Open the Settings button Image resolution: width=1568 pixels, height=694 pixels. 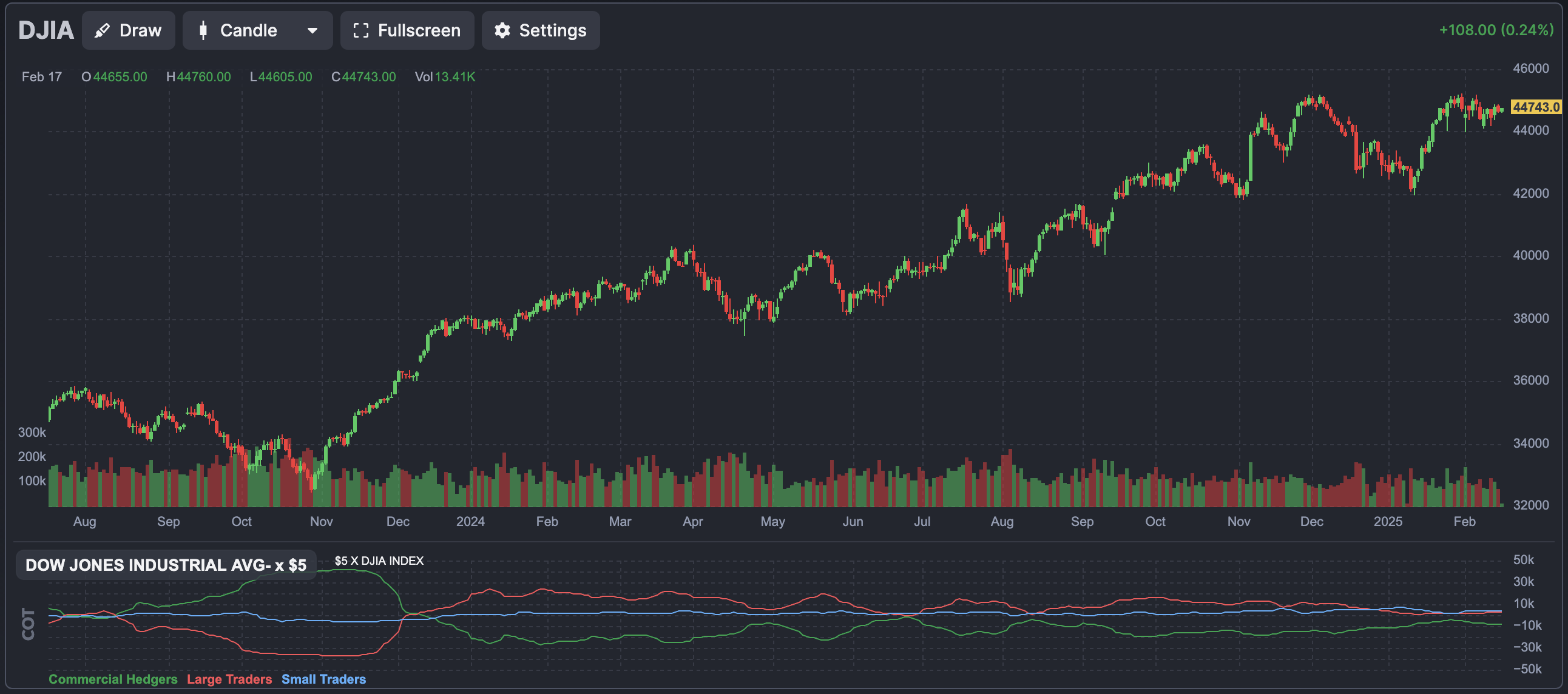click(x=541, y=30)
